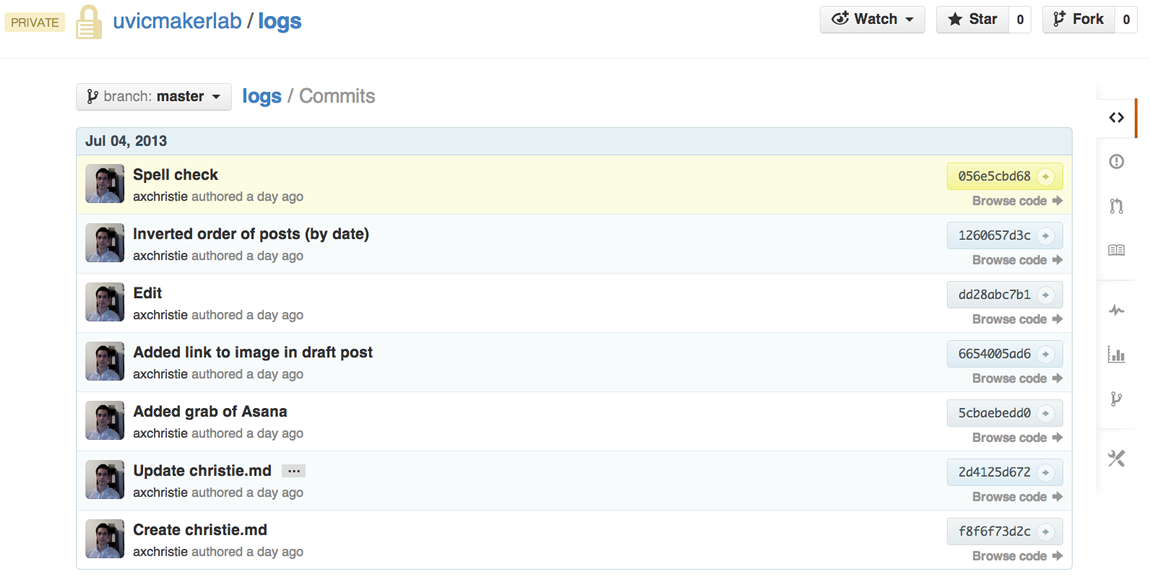
Task: Open the Settings tools icon
Action: (1116, 459)
